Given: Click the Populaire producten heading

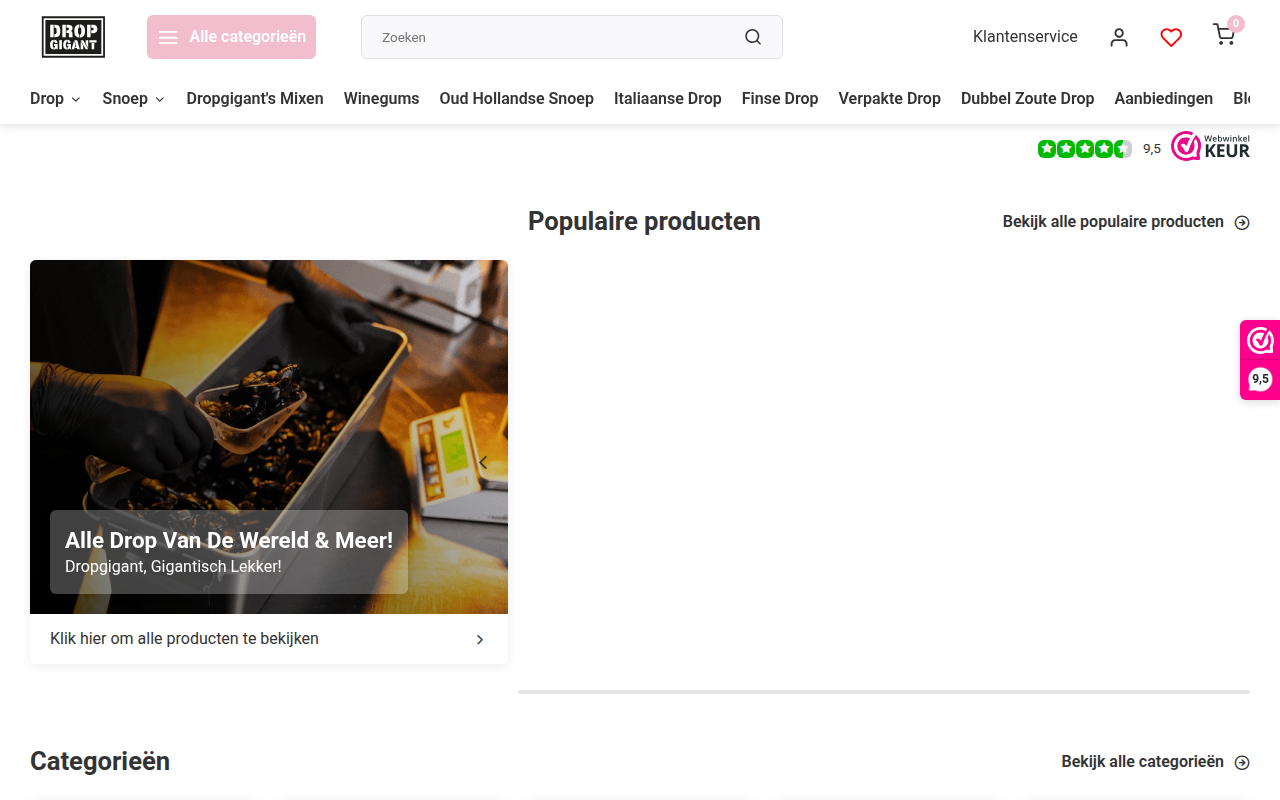Looking at the screenshot, I should pos(644,221).
